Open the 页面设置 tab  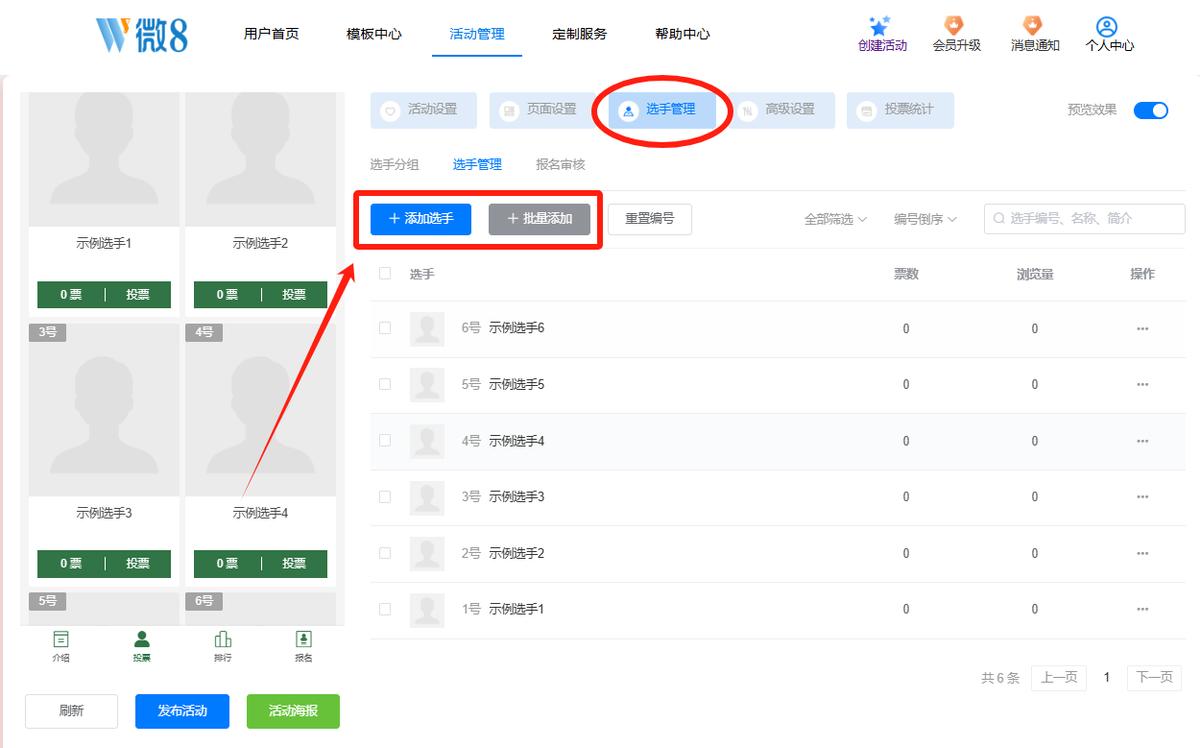(x=542, y=110)
